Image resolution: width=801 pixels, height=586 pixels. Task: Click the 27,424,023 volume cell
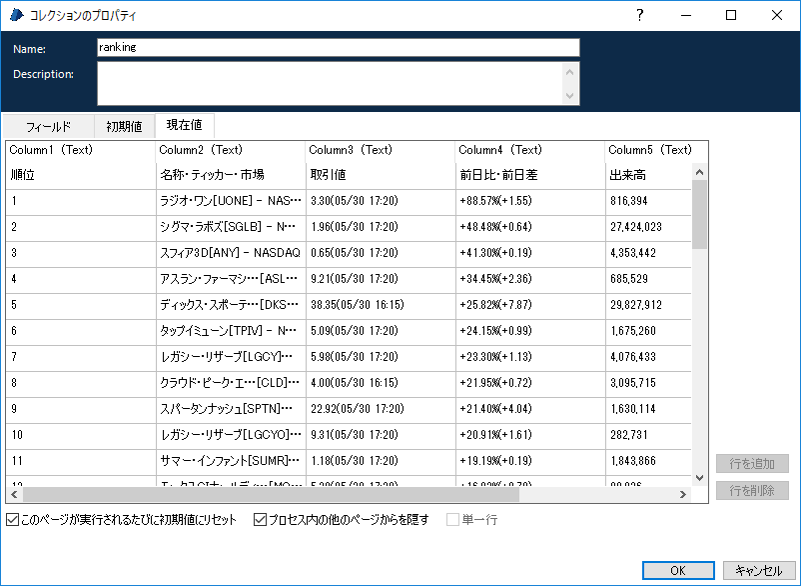(648, 227)
